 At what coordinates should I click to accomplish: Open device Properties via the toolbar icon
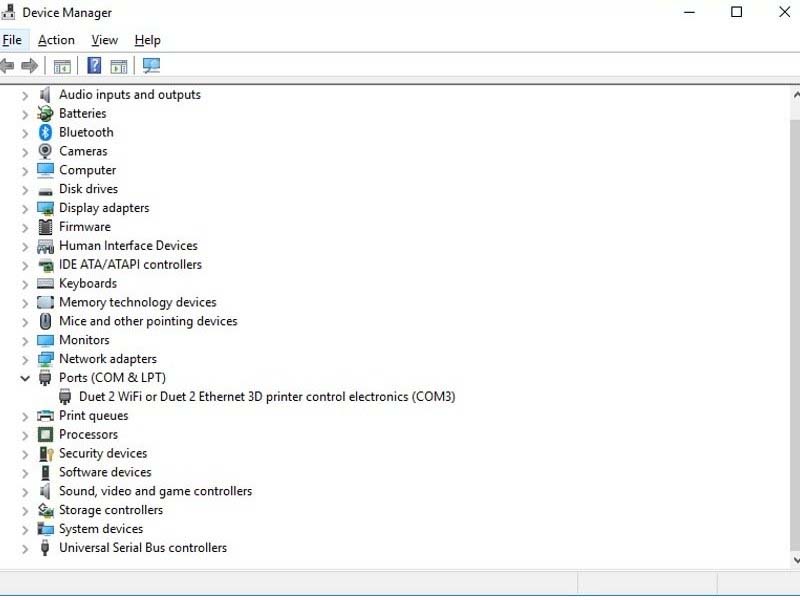[118, 65]
